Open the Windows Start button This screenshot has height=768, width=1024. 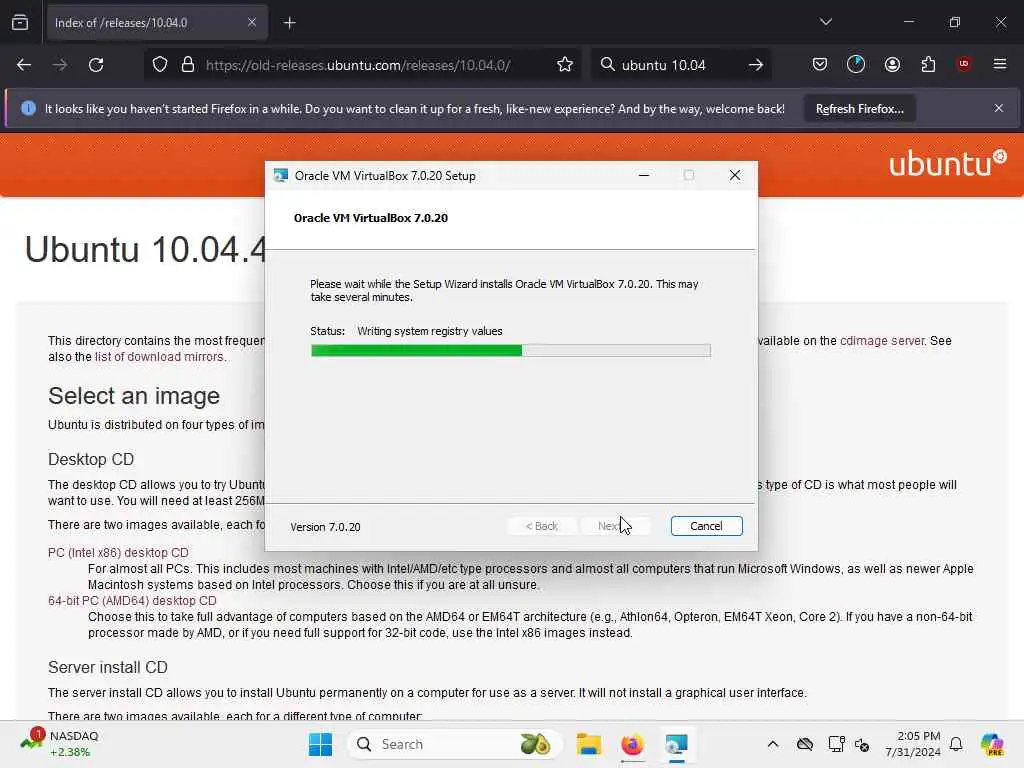[x=320, y=744]
